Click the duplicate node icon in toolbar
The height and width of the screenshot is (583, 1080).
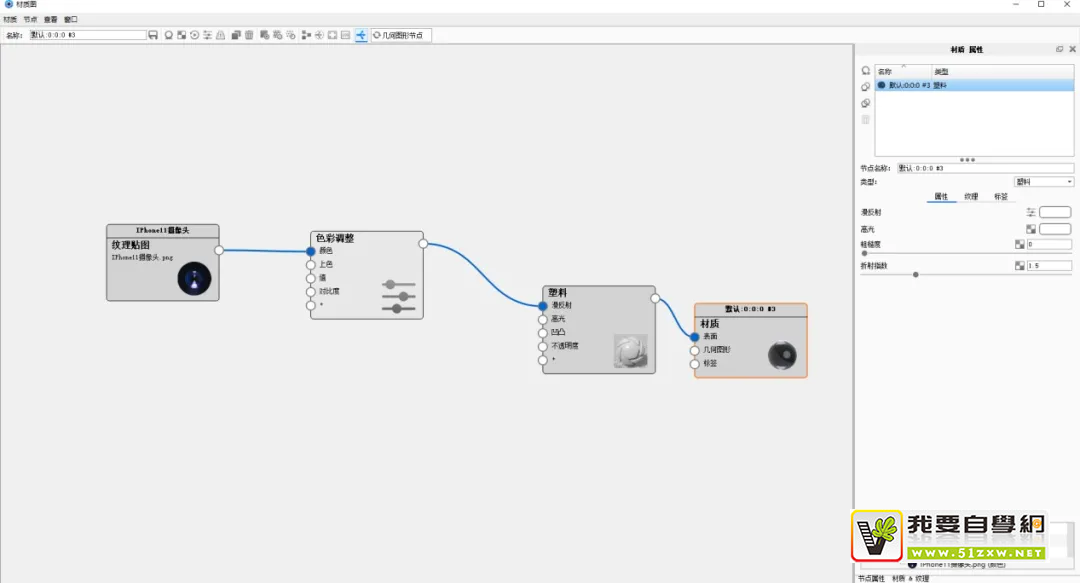click(236, 35)
